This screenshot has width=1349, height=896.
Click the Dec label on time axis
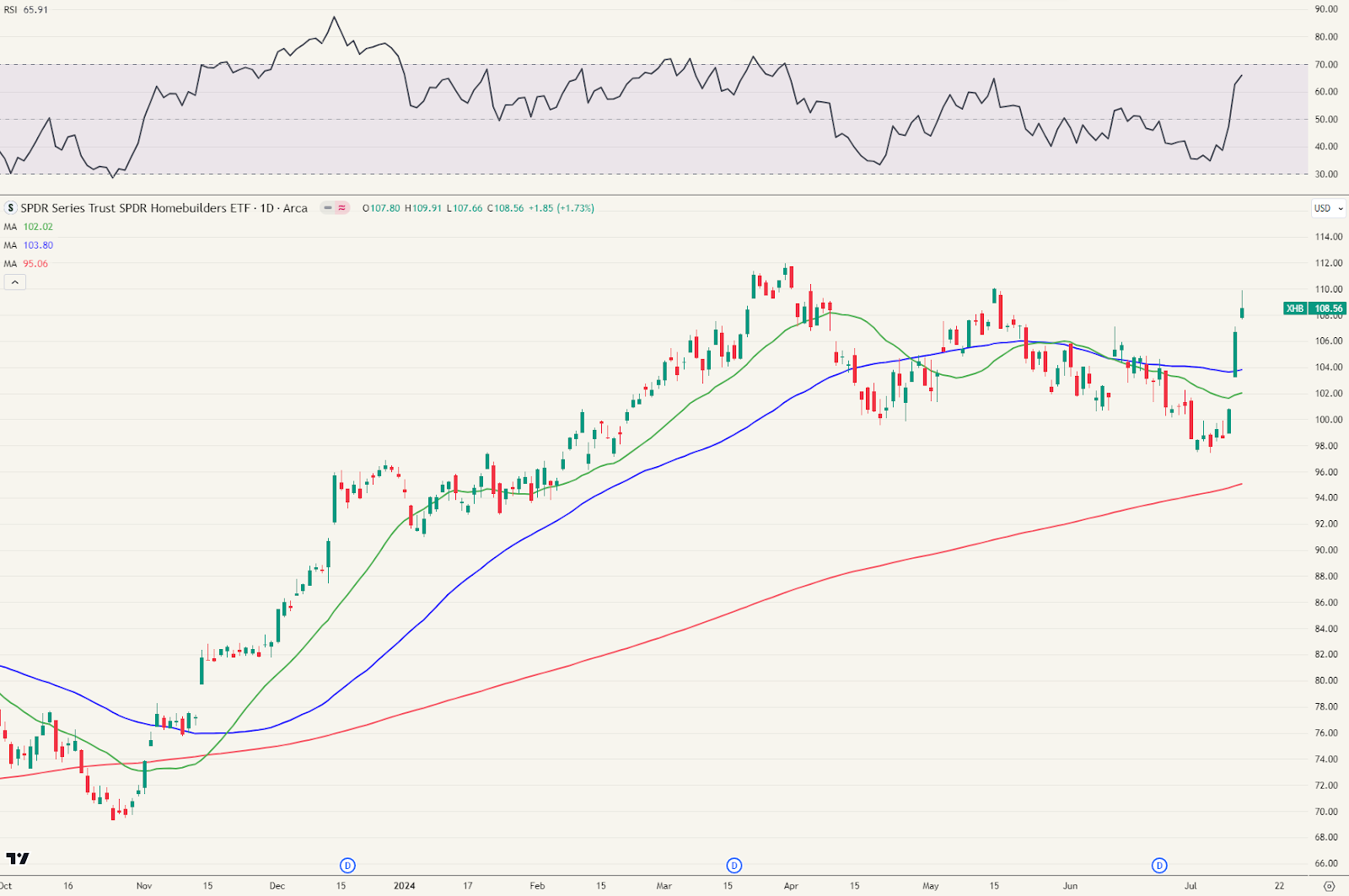pyautogui.click(x=277, y=886)
